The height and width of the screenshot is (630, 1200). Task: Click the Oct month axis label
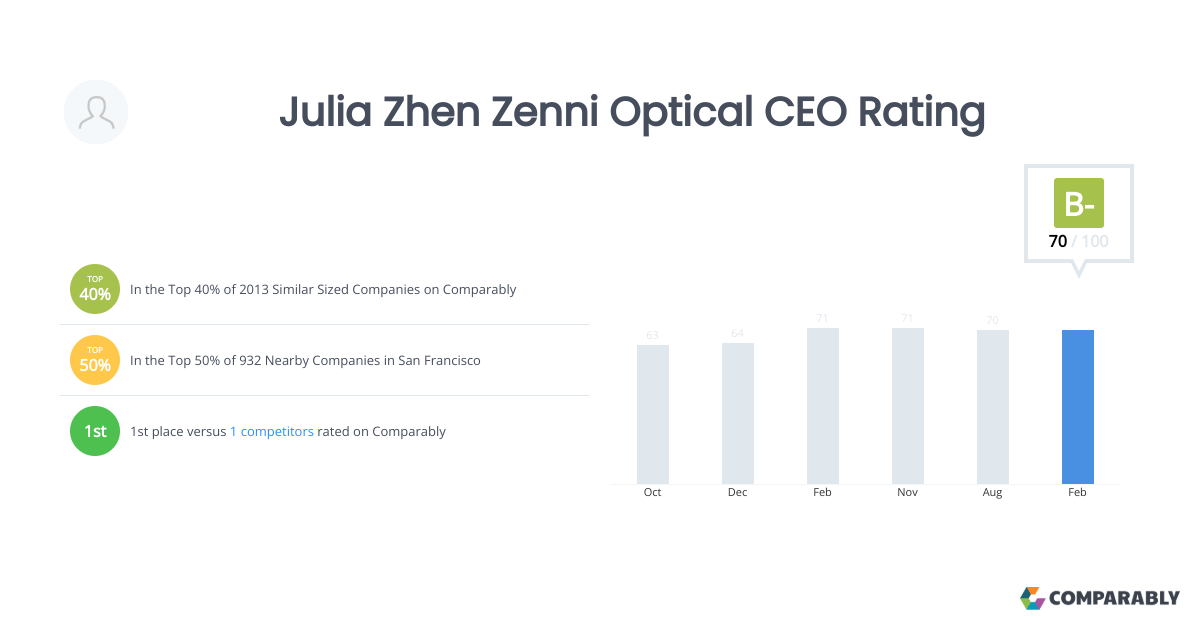pos(653,493)
